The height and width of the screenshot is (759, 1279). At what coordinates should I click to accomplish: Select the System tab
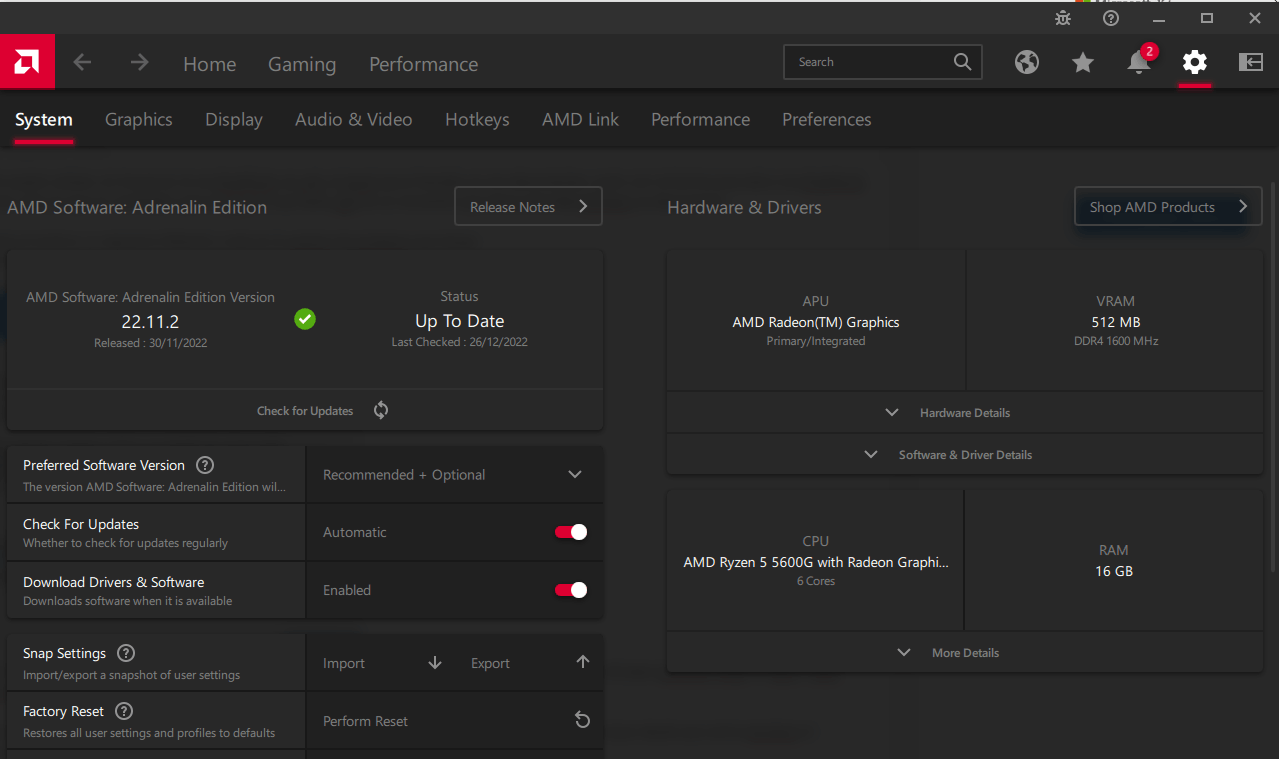point(44,120)
